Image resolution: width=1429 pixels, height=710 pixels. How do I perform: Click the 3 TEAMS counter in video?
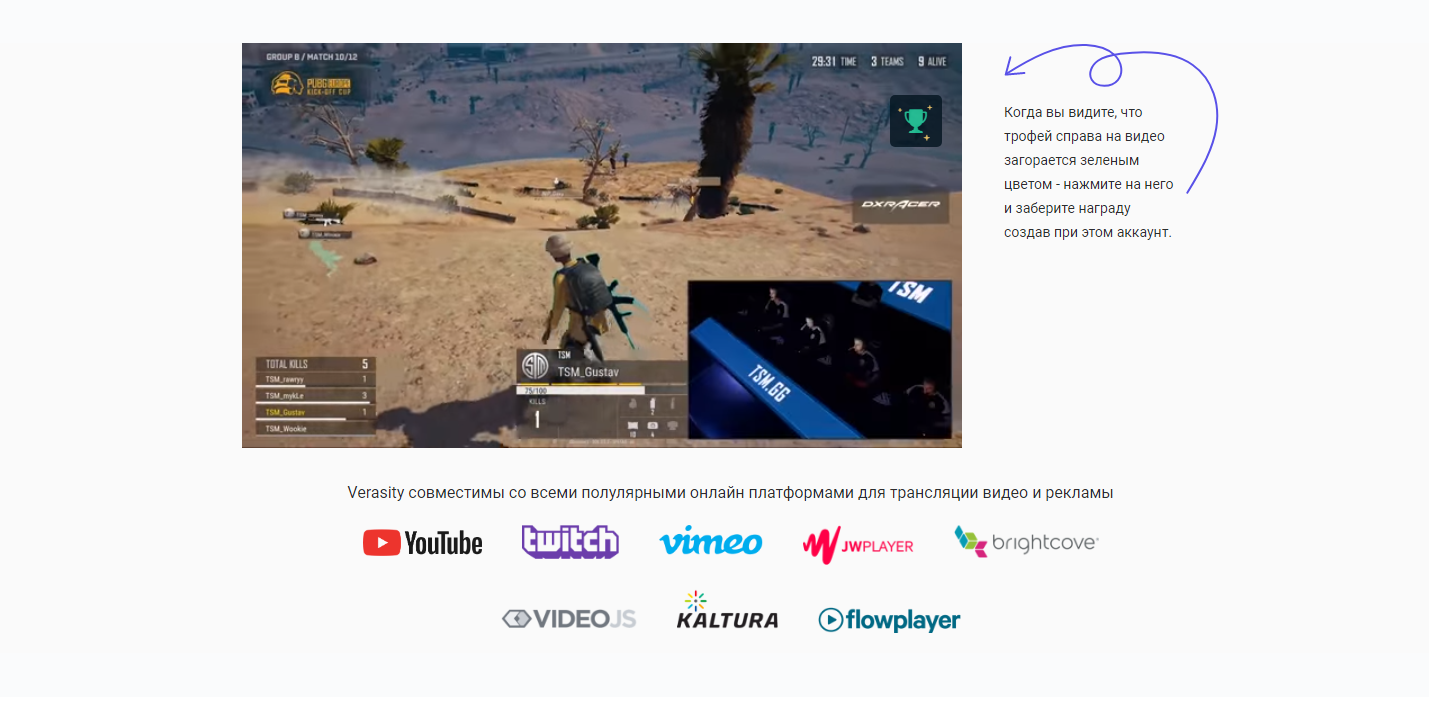887,61
